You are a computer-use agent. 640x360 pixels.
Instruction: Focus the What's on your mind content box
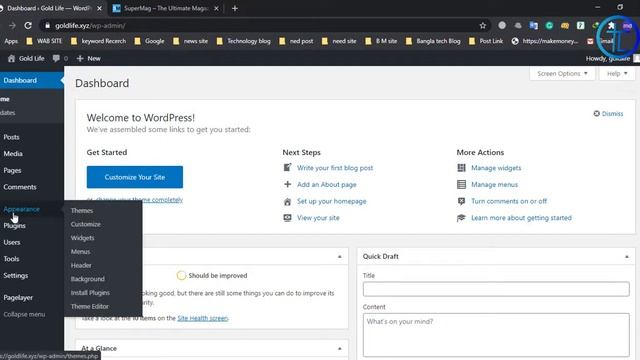[x=496, y=335]
